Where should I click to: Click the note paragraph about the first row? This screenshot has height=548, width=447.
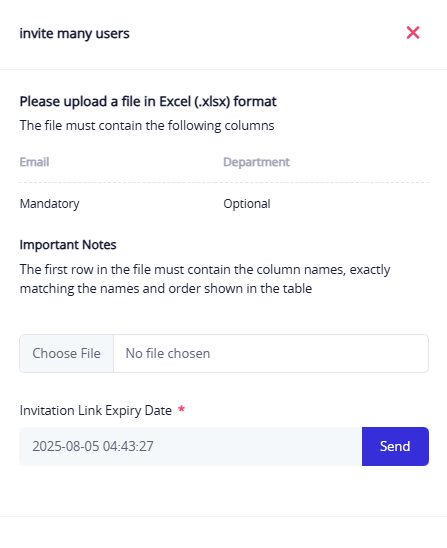click(205, 279)
